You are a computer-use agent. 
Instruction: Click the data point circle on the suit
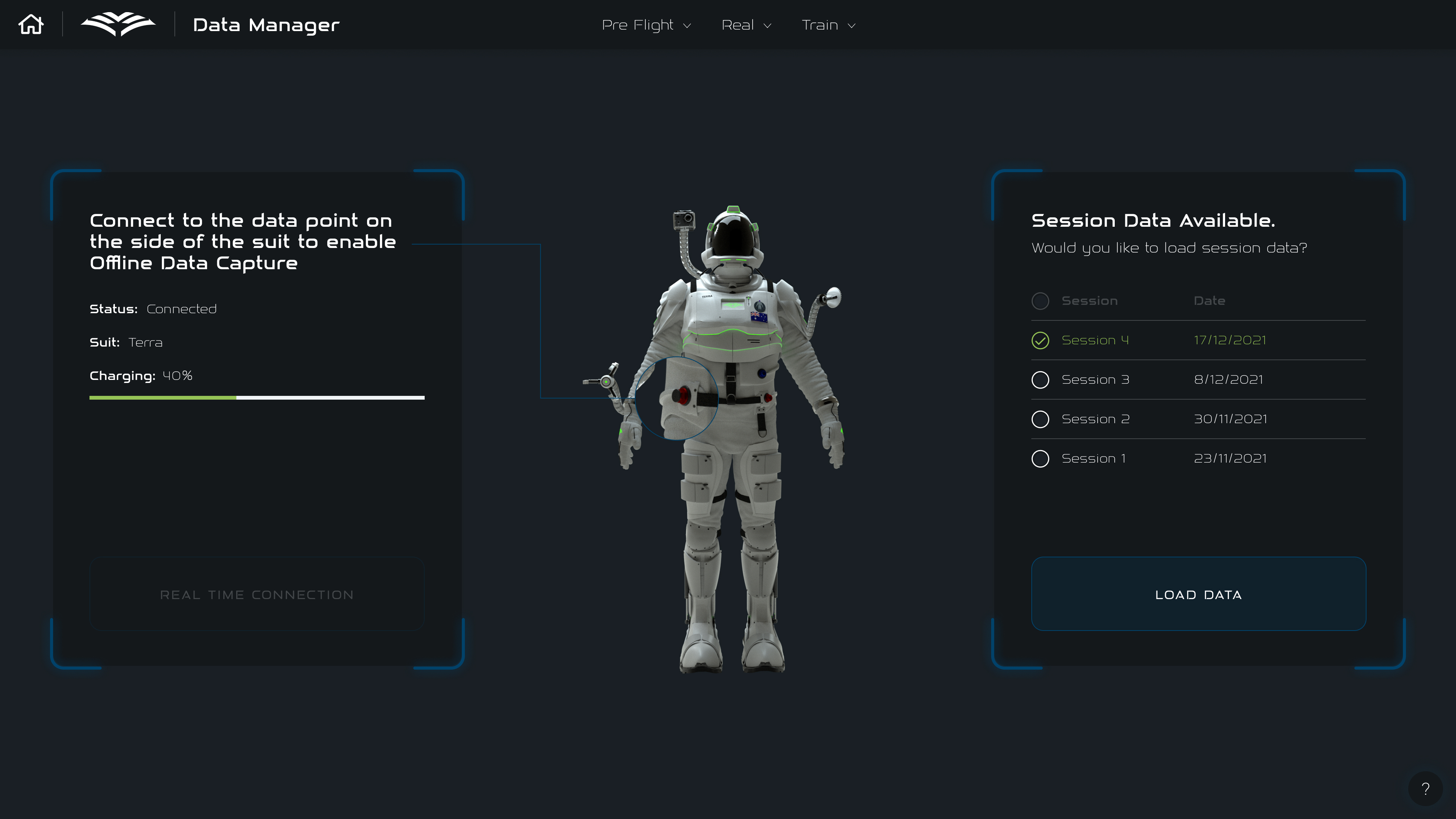pos(676,397)
